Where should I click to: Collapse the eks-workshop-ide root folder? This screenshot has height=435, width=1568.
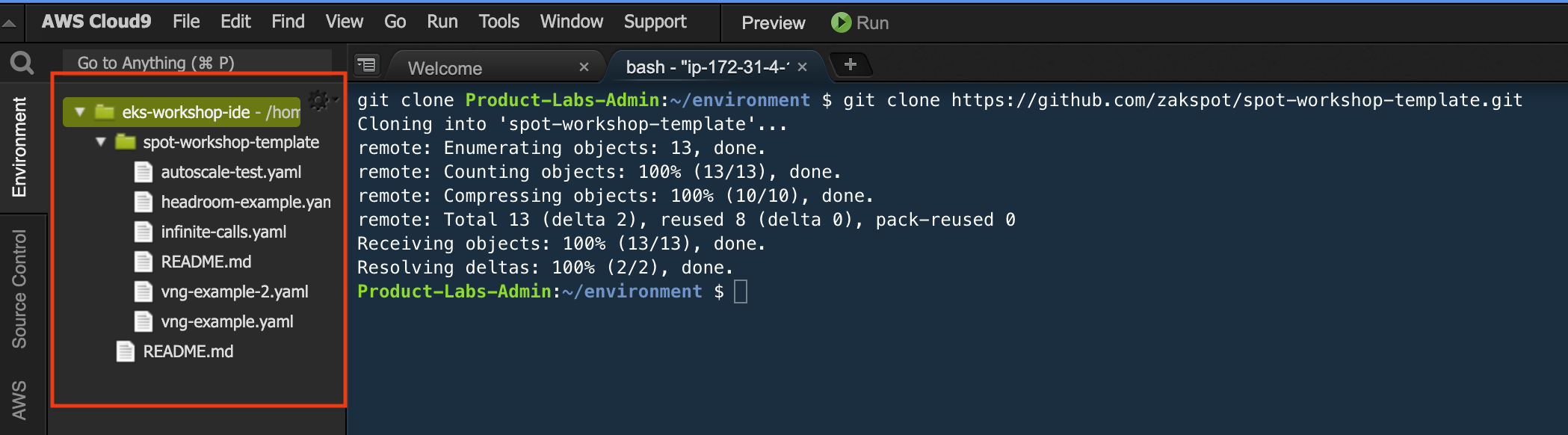point(80,112)
